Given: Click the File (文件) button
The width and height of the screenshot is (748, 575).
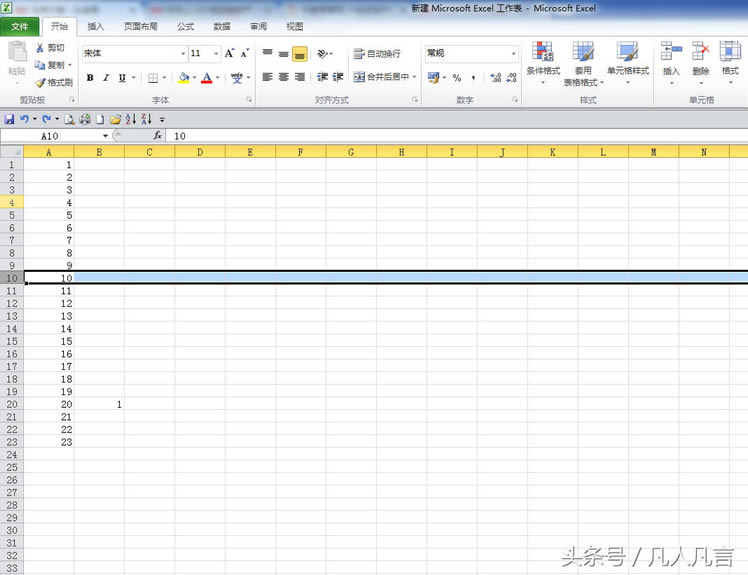Looking at the screenshot, I should (x=20, y=27).
